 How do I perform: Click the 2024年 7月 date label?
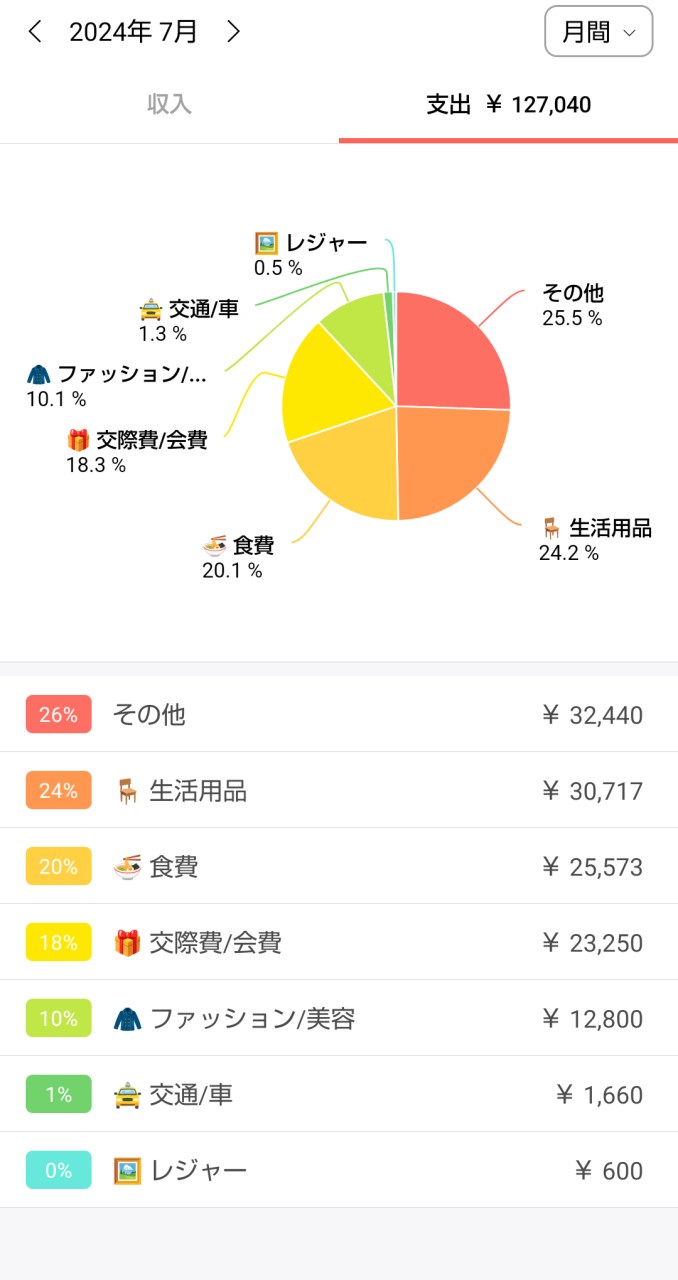(133, 32)
